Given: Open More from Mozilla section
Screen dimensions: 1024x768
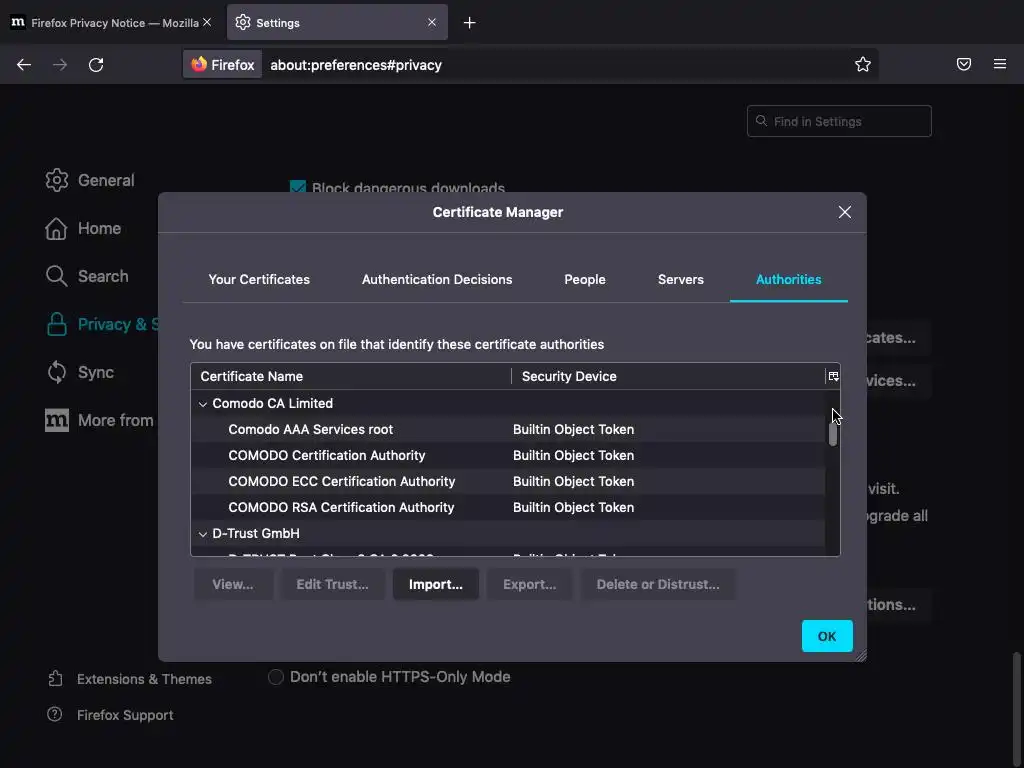Looking at the screenshot, I should [99, 421].
